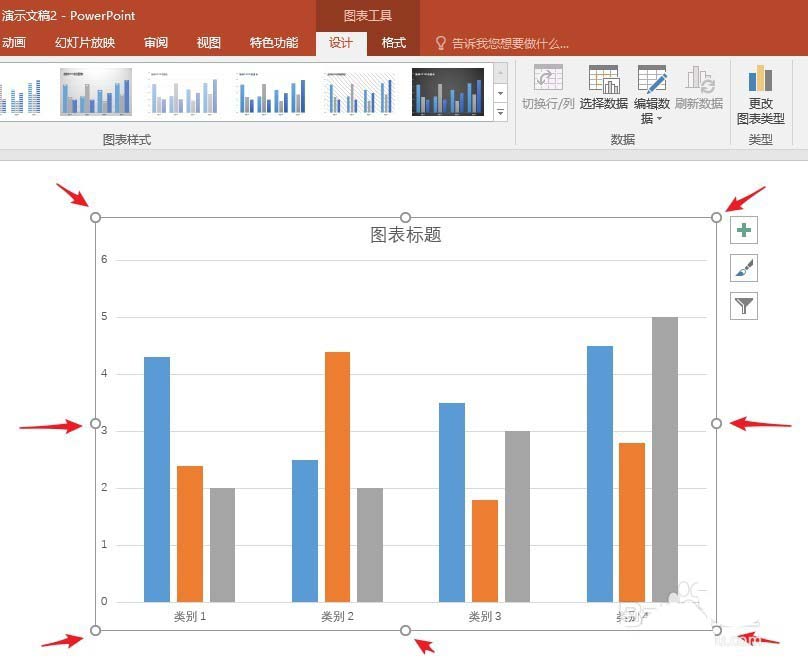808x668 pixels.
Task: Select the bottom-middle chart sizing handle
Action: 406,630
